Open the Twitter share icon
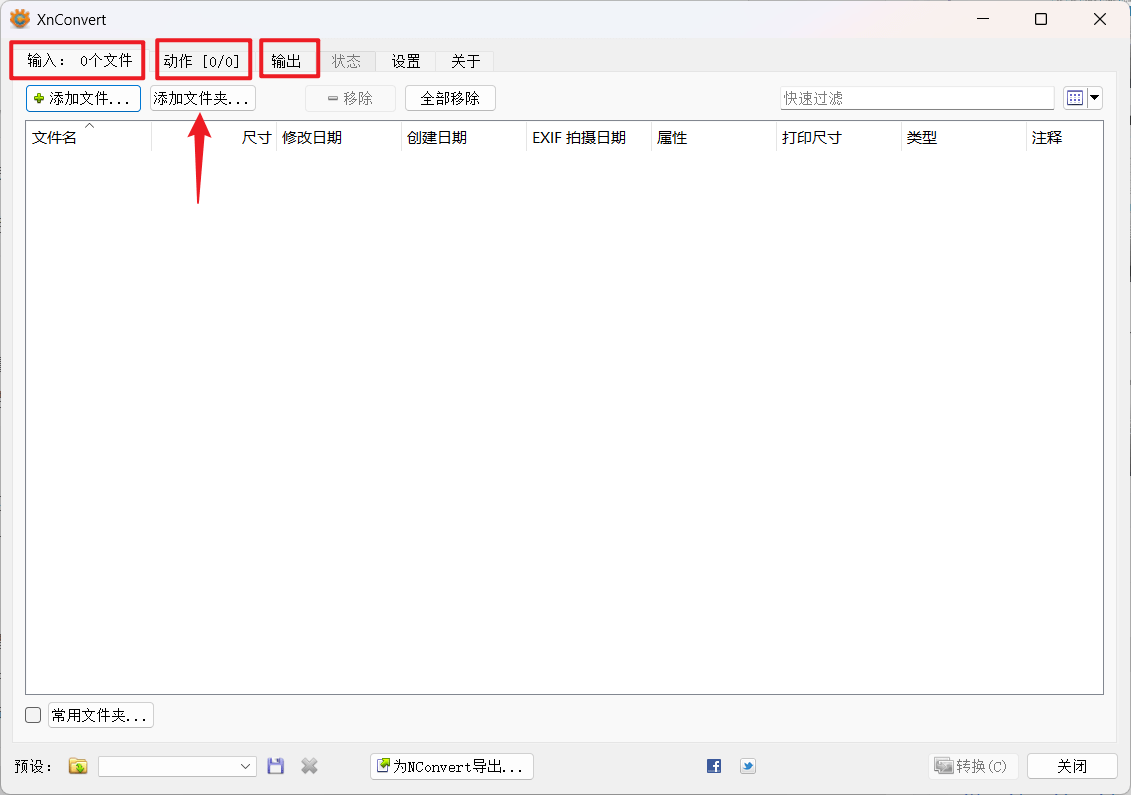The image size is (1131, 795). [748, 766]
